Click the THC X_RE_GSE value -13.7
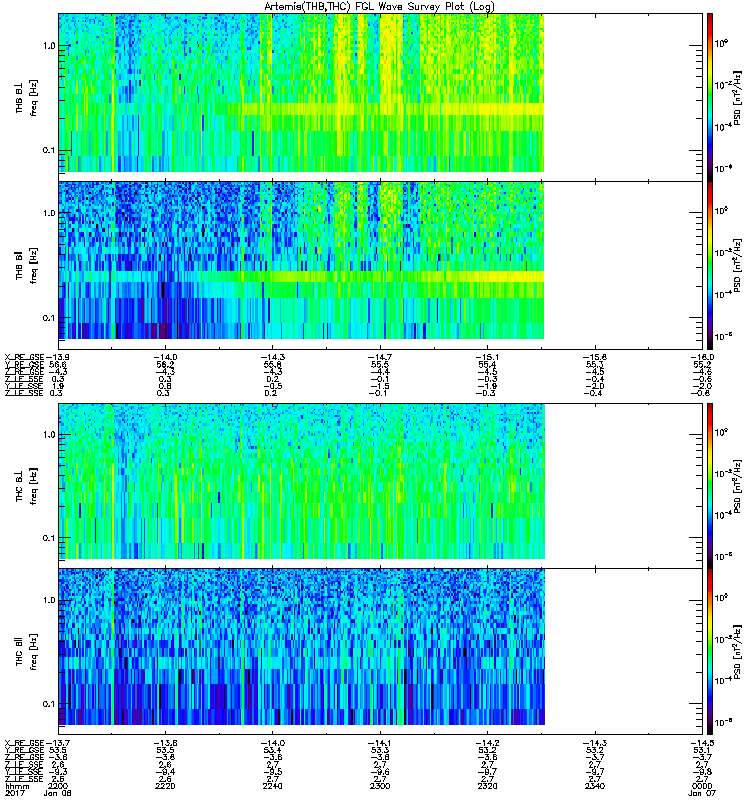The height and width of the screenshot is (800, 750). click(57, 743)
